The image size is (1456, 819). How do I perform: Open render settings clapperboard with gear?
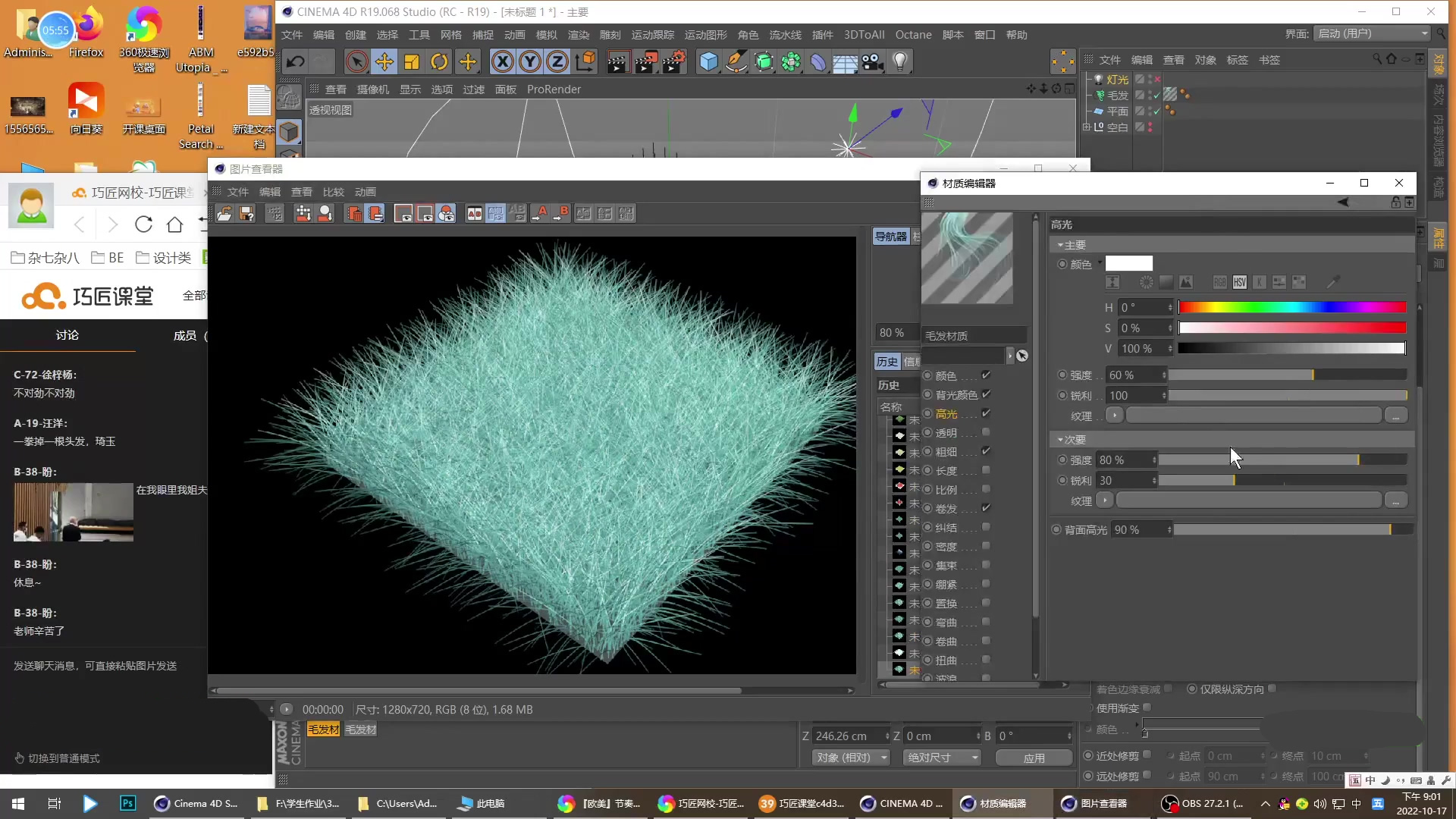674,62
